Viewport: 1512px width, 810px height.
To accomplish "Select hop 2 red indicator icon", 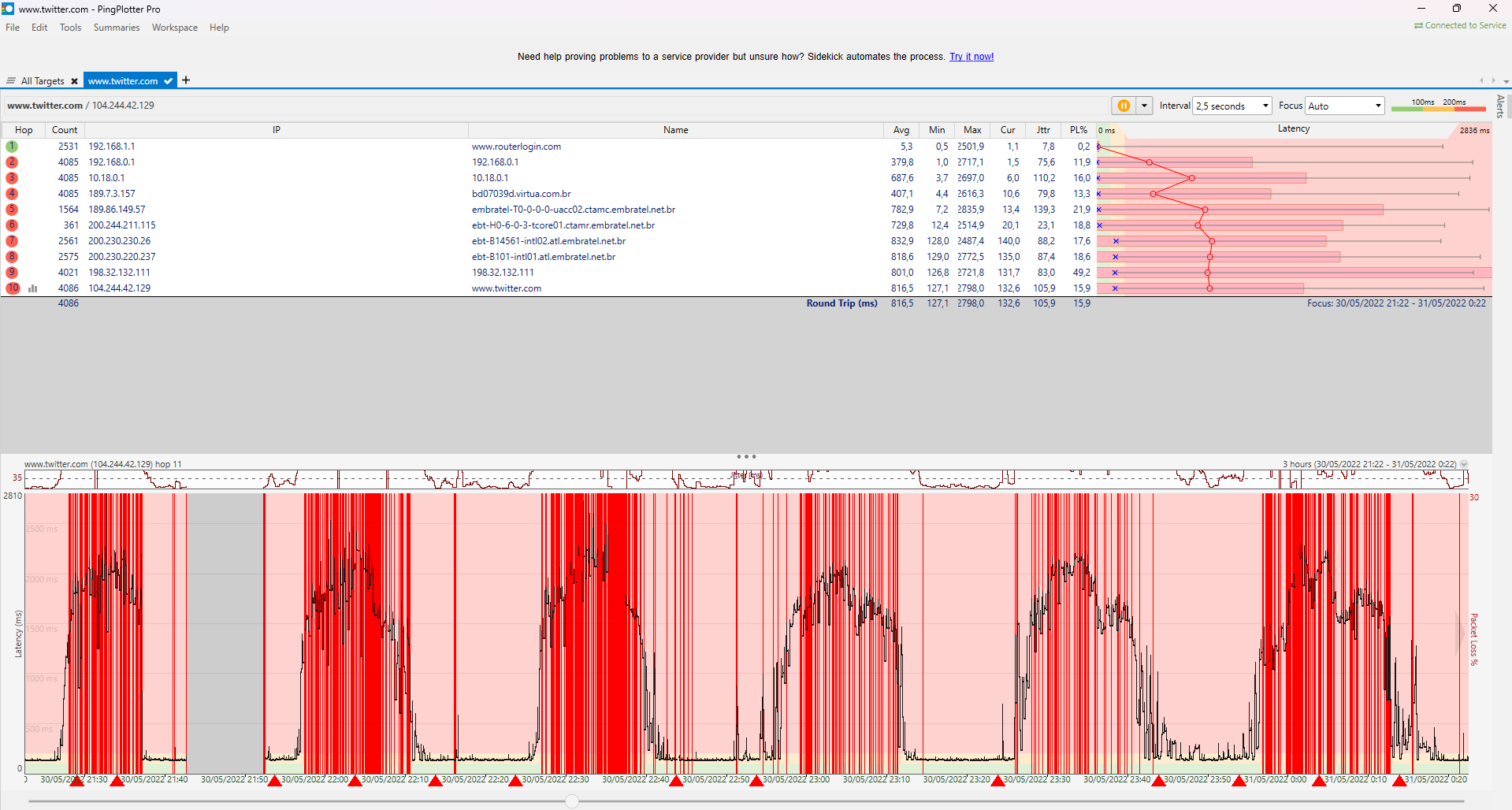I will pyautogui.click(x=12, y=162).
